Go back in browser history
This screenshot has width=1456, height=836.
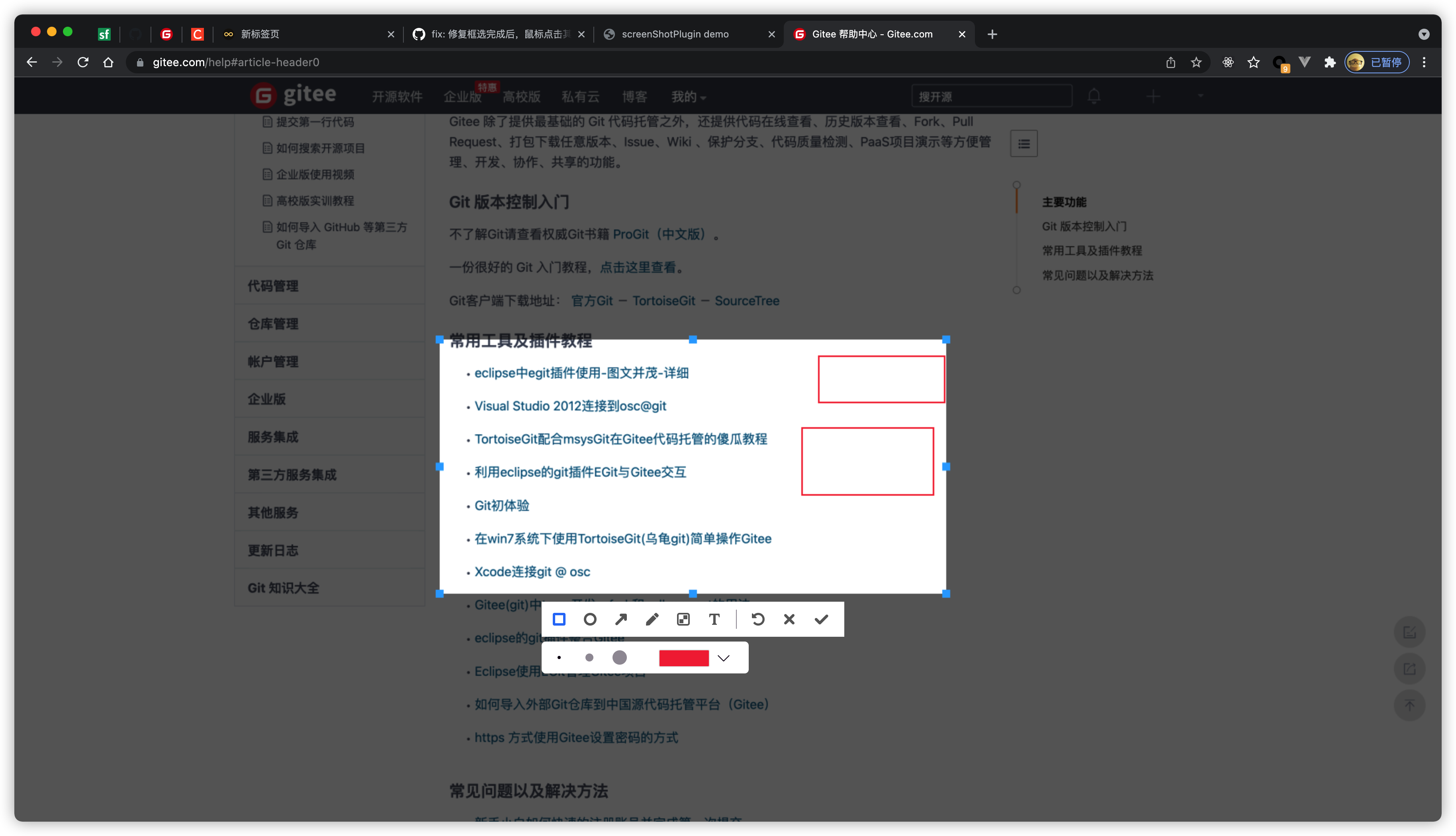tap(31, 62)
